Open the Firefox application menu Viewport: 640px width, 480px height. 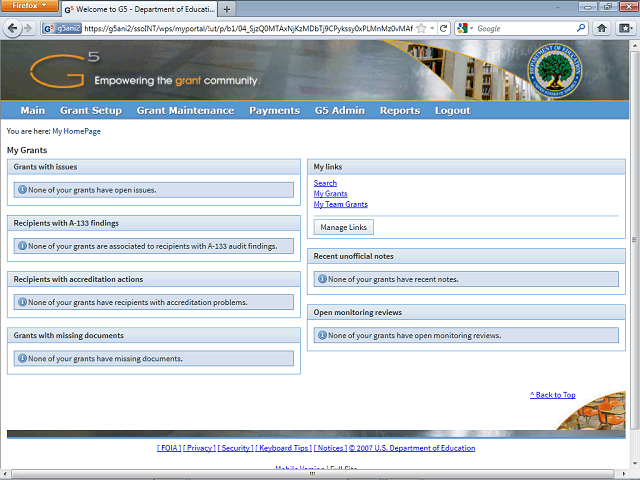click(29, 6)
